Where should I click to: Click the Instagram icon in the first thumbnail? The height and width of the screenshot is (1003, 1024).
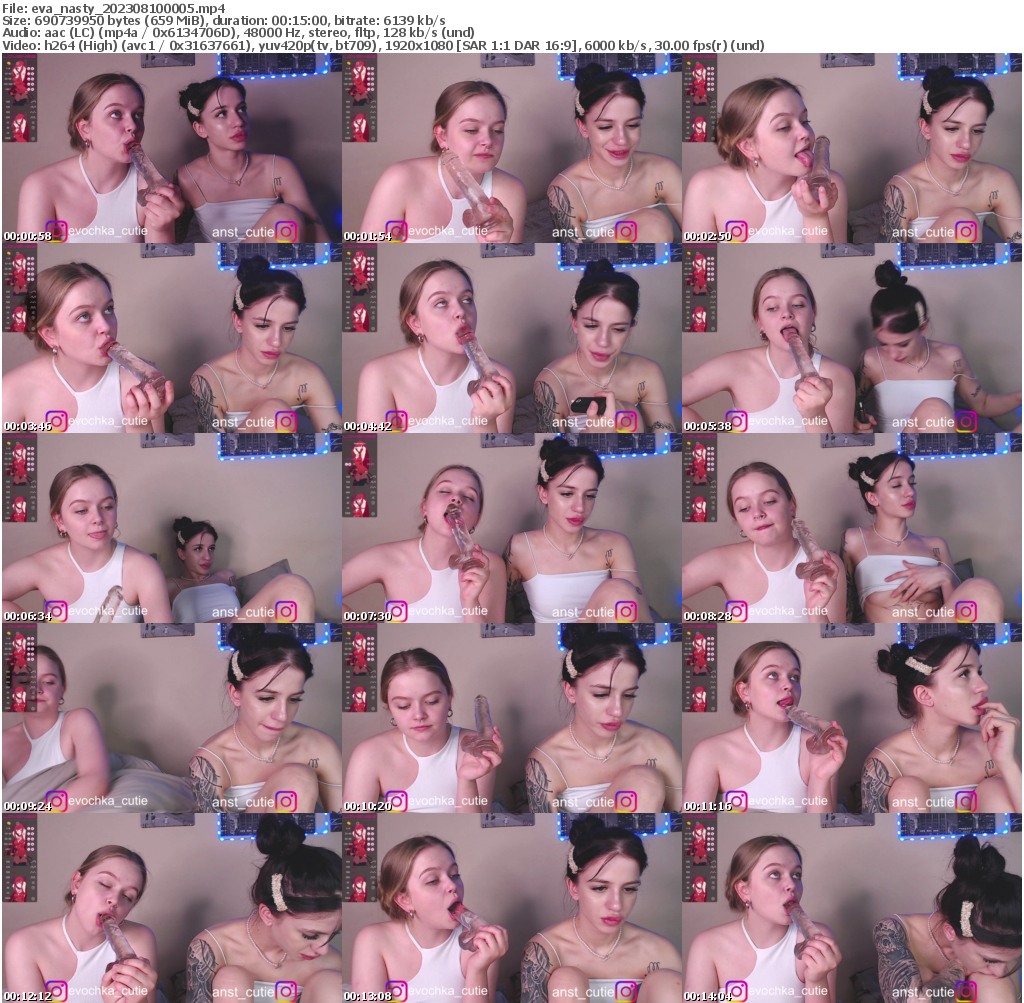pyautogui.click(x=57, y=231)
